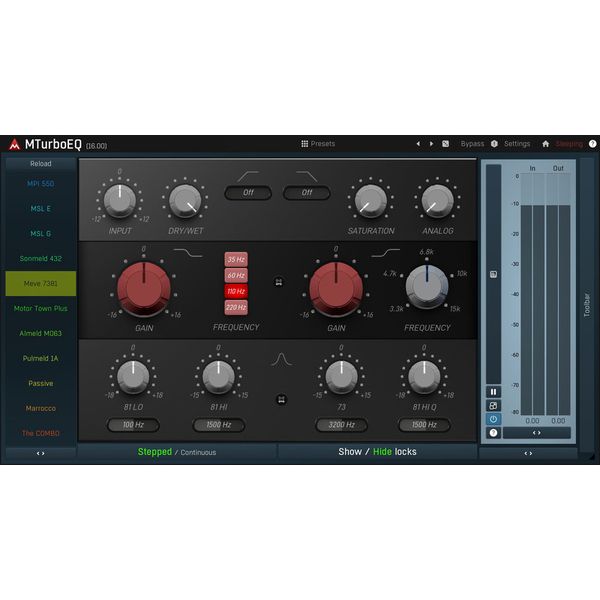Click the ANALOG knob
The image size is (600, 600).
pos(437,201)
